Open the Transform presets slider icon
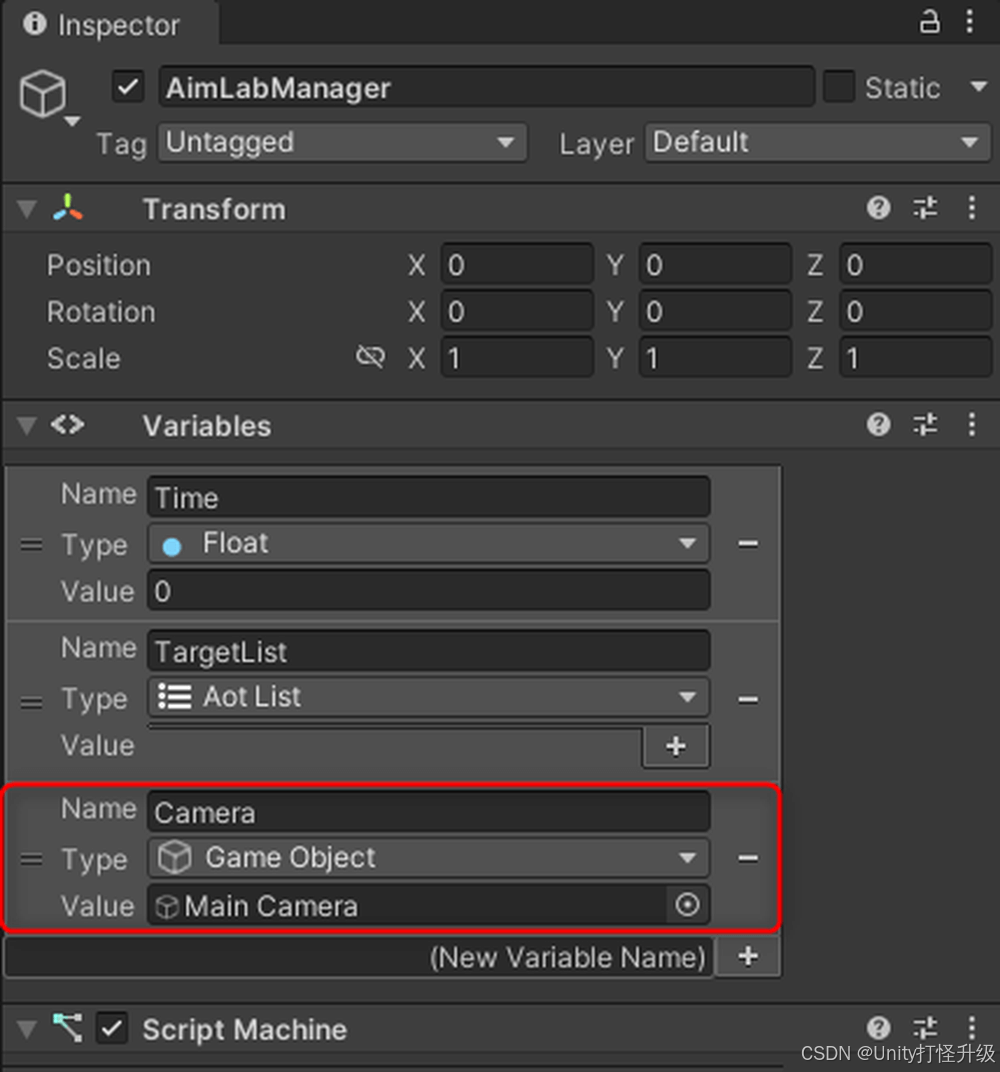Viewport: 1000px width, 1072px height. click(925, 208)
